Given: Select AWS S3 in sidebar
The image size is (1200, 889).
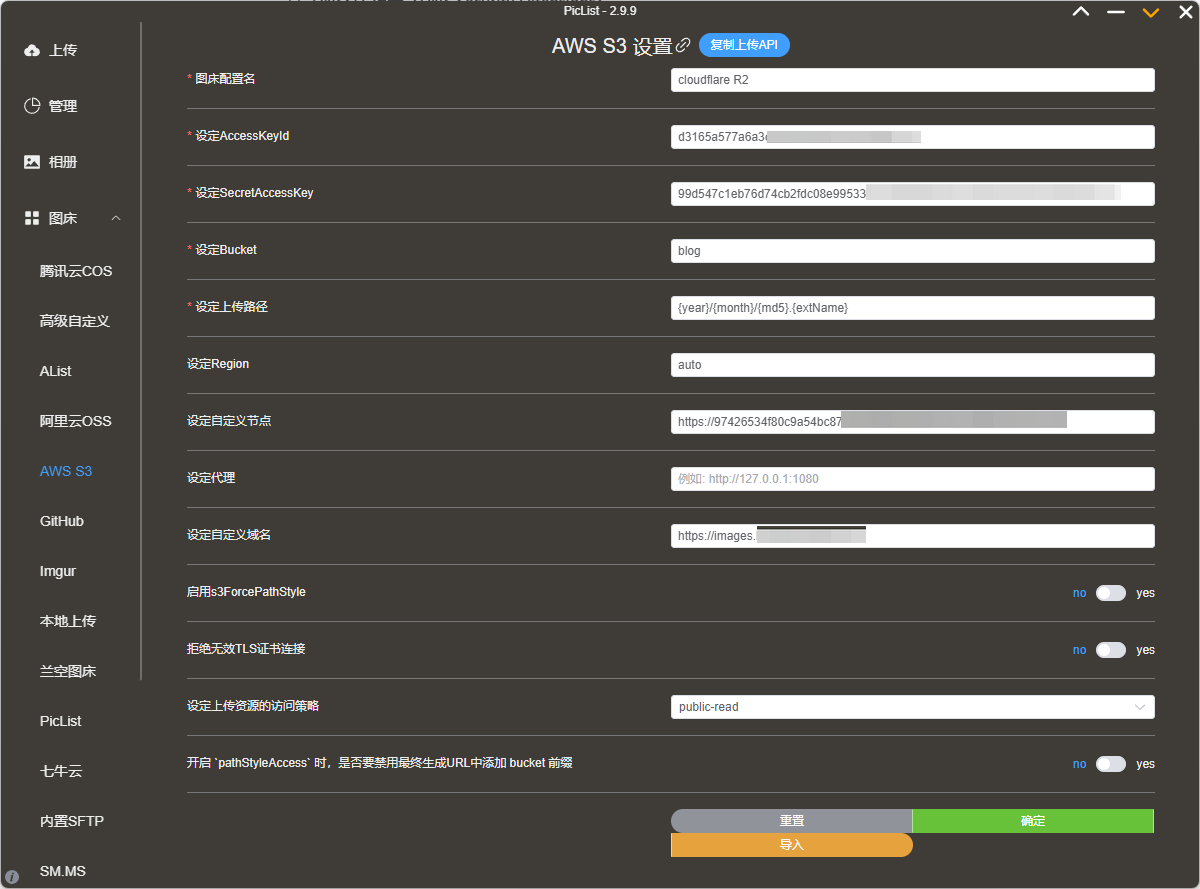Looking at the screenshot, I should click(66, 471).
